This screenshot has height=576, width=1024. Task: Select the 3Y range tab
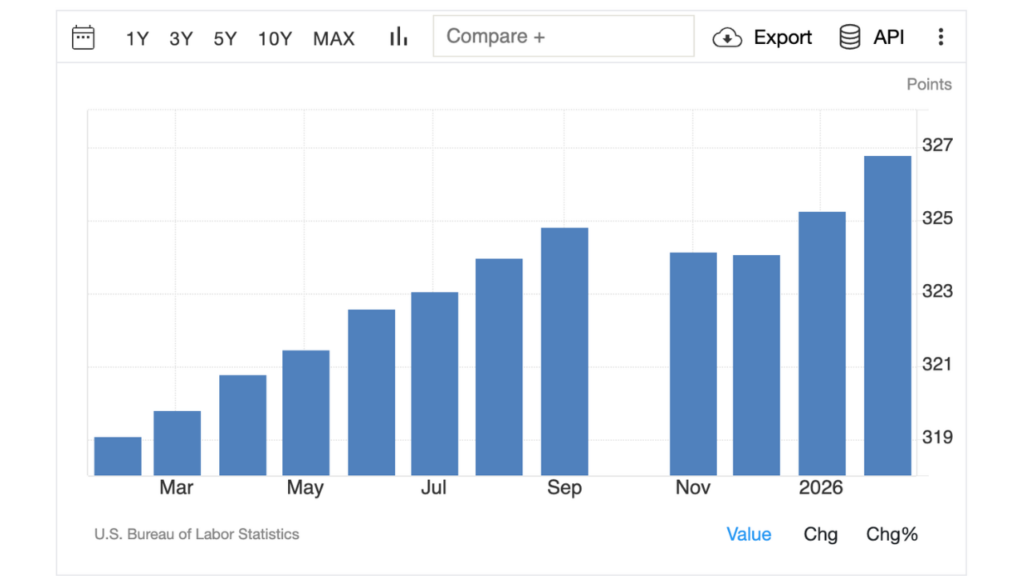click(x=180, y=39)
